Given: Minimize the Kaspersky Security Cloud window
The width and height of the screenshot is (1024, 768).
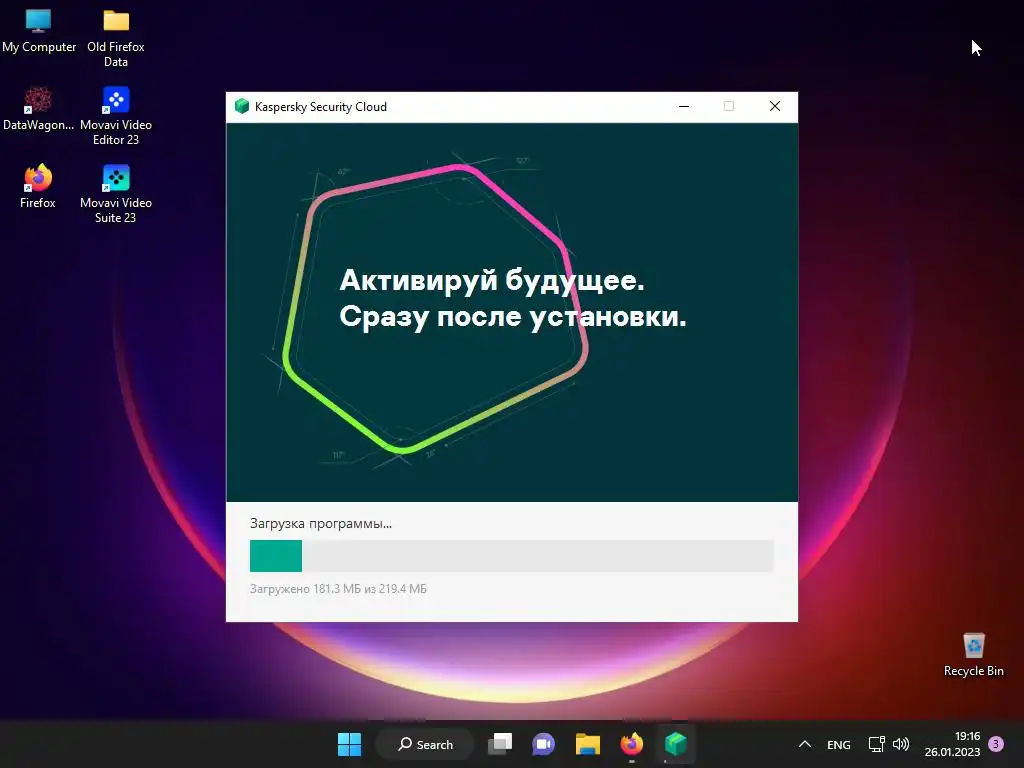Looking at the screenshot, I should tap(684, 106).
